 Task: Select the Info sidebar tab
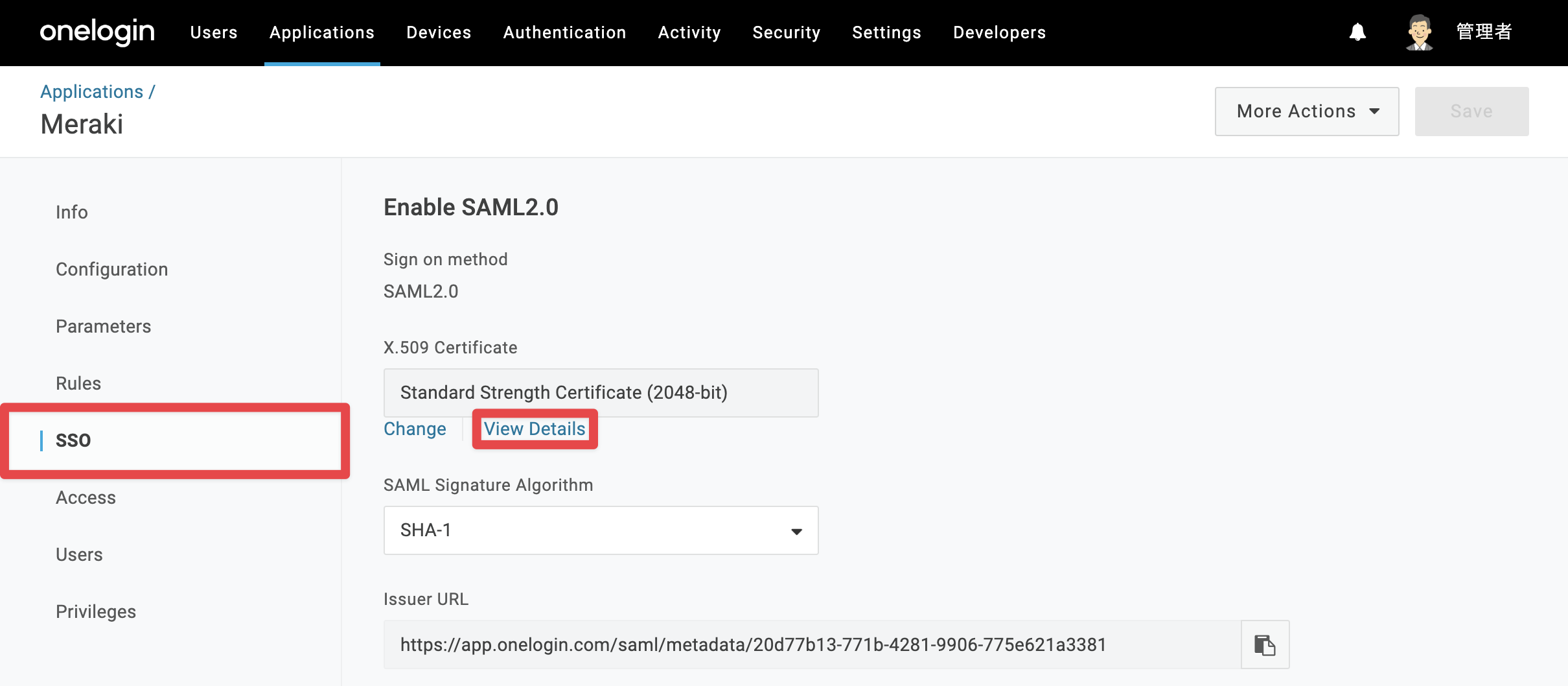click(x=71, y=212)
